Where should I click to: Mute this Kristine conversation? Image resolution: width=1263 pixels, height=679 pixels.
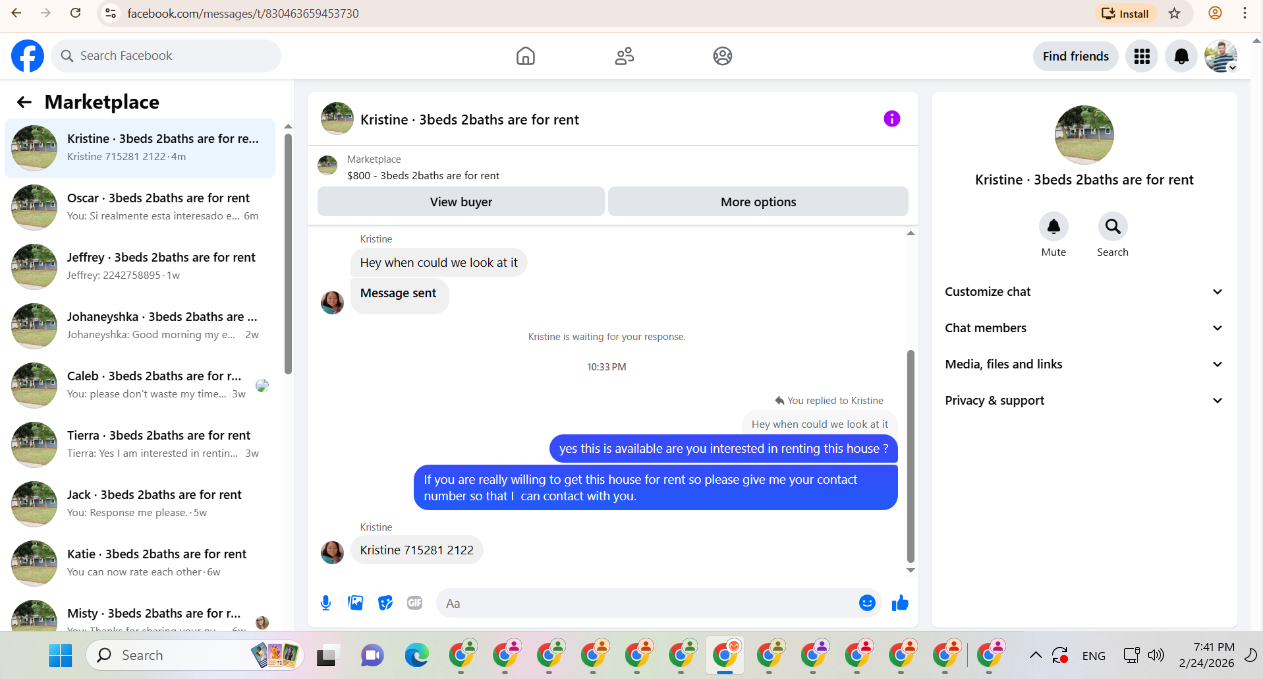[1053, 226]
